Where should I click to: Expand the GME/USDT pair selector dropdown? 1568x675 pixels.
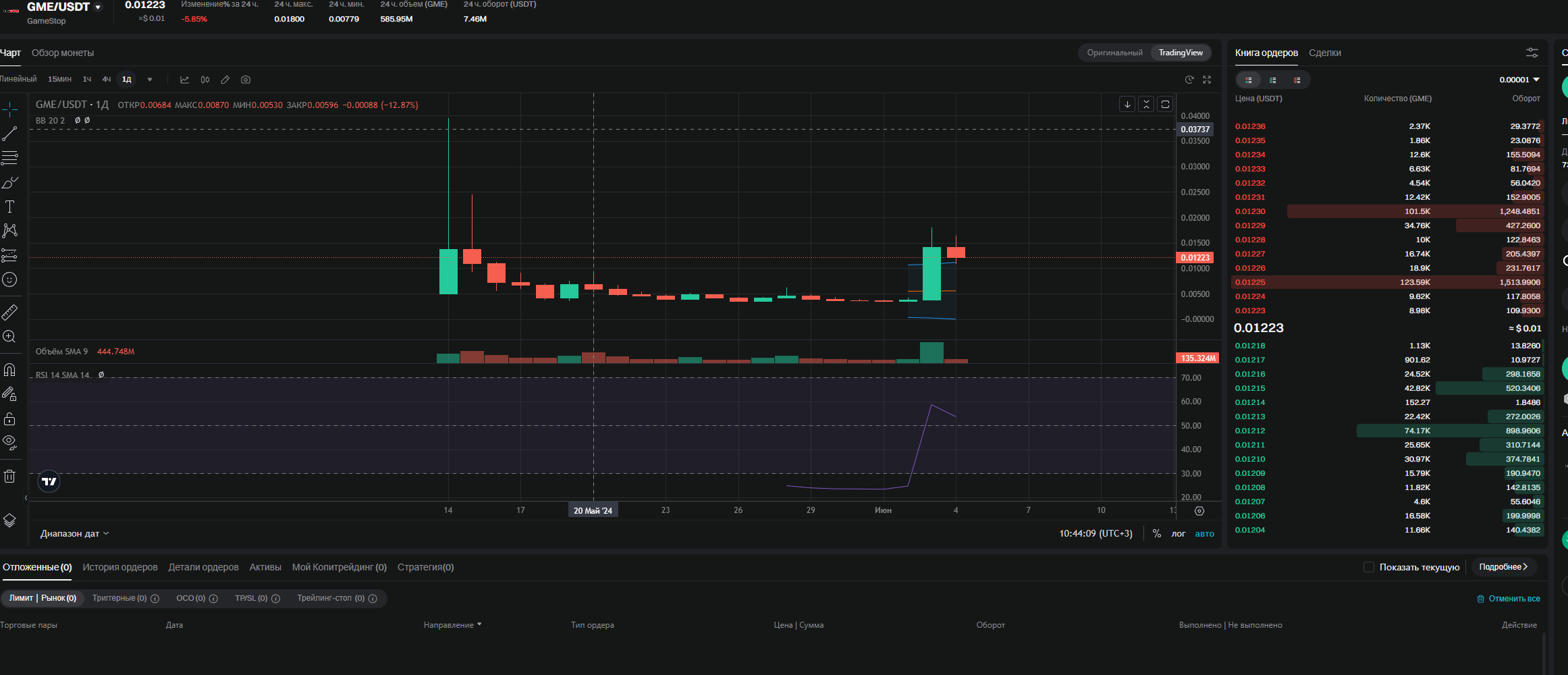point(98,7)
